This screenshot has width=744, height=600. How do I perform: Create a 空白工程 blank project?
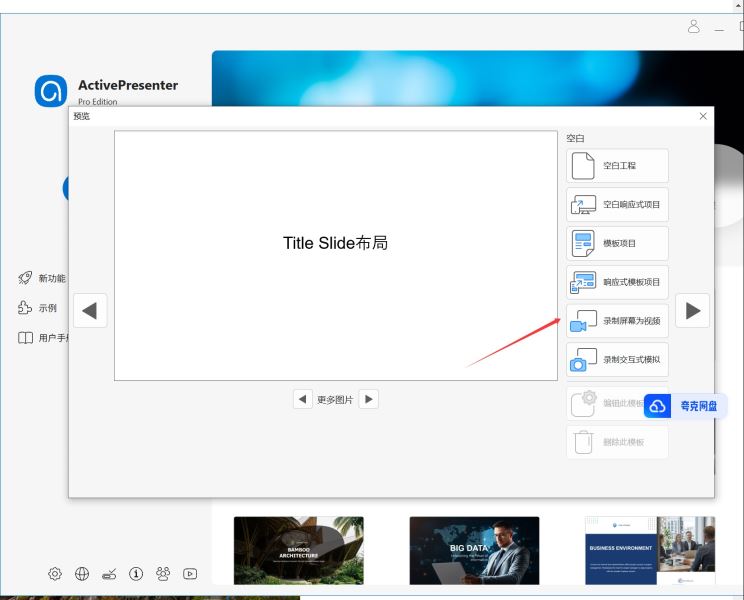[617, 166]
